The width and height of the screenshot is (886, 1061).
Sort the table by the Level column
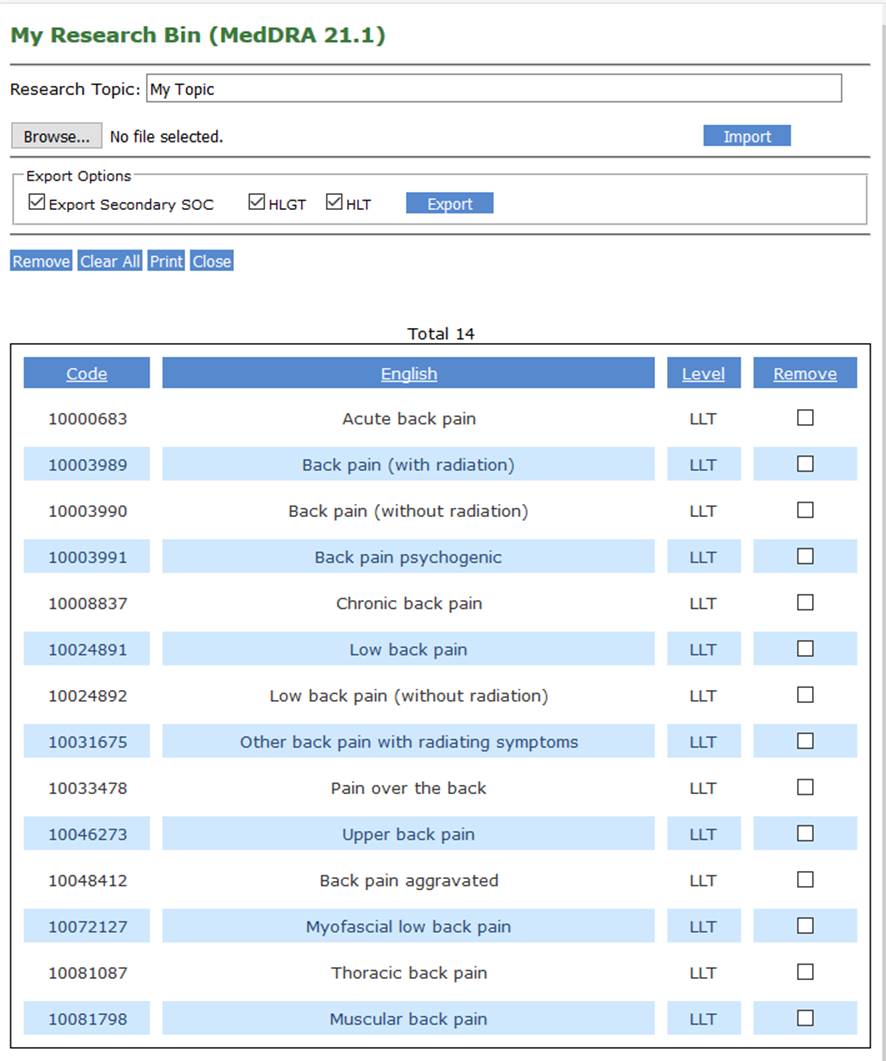pos(703,373)
